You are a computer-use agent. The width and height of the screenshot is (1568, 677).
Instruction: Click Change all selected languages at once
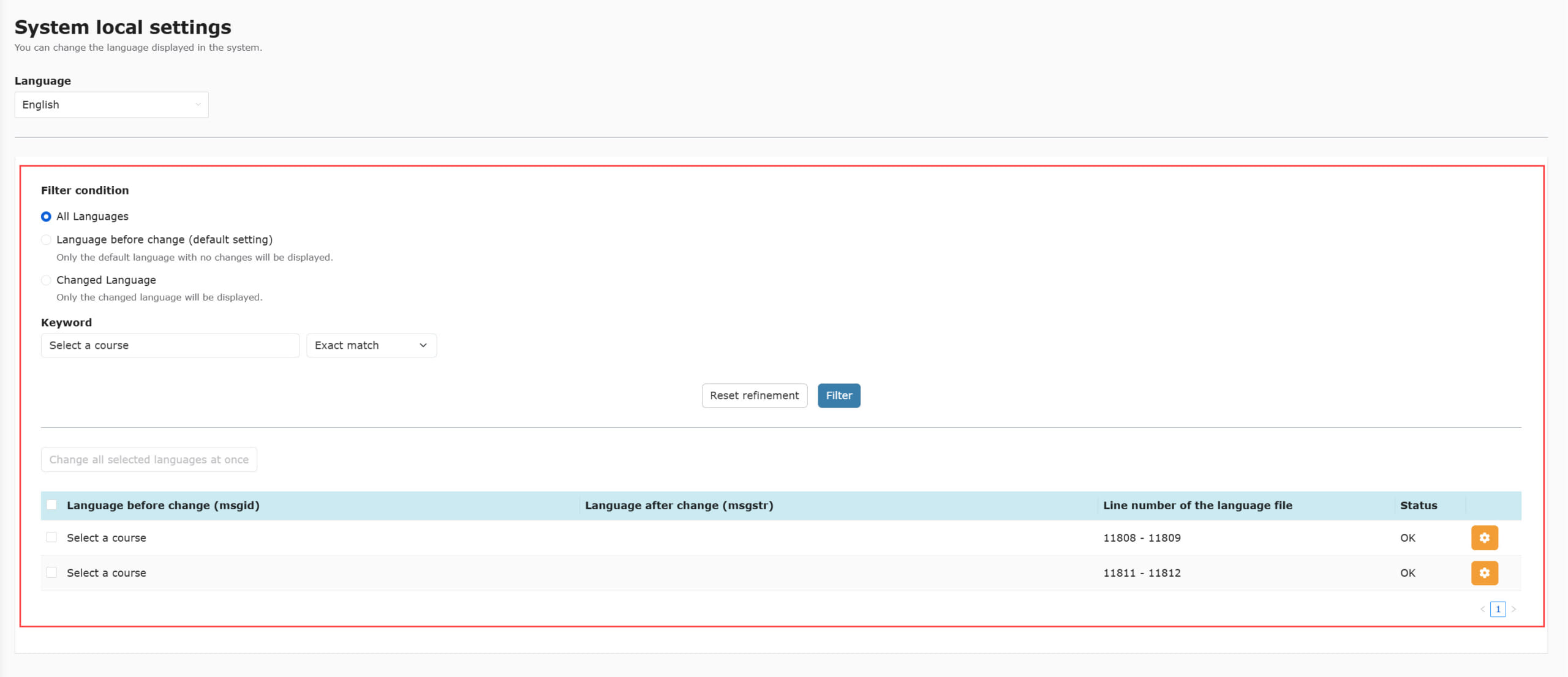(x=149, y=460)
